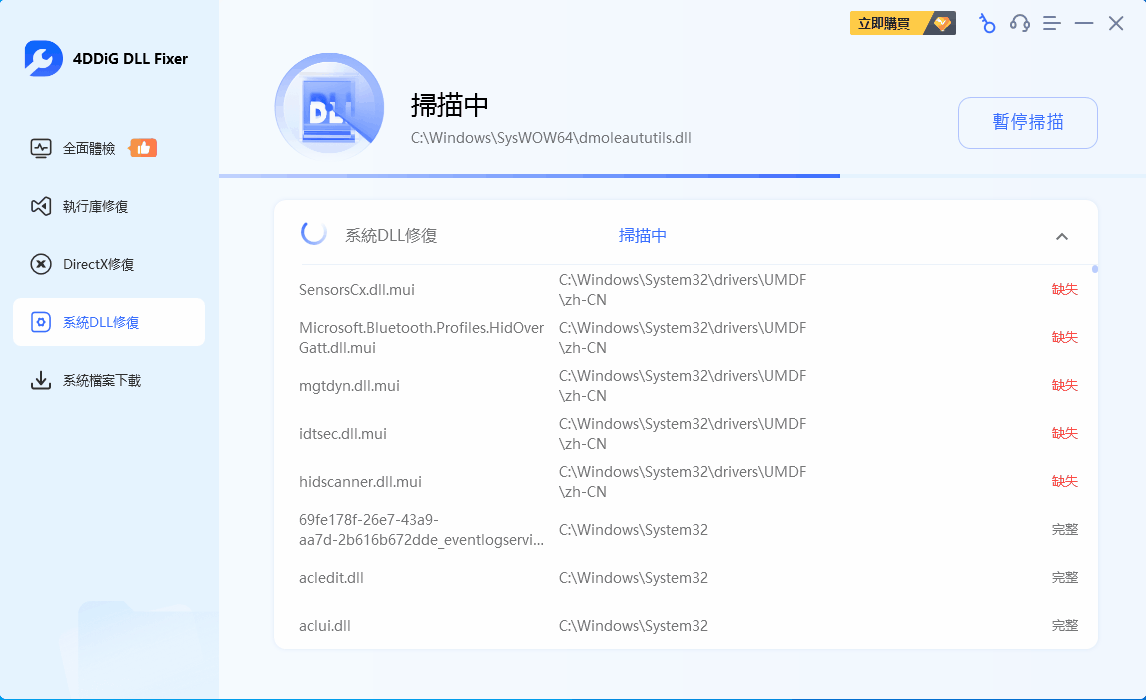Click the 缺失 status of hidscanner.dll.mui
Viewport: 1146px width, 700px height.
click(x=1065, y=482)
